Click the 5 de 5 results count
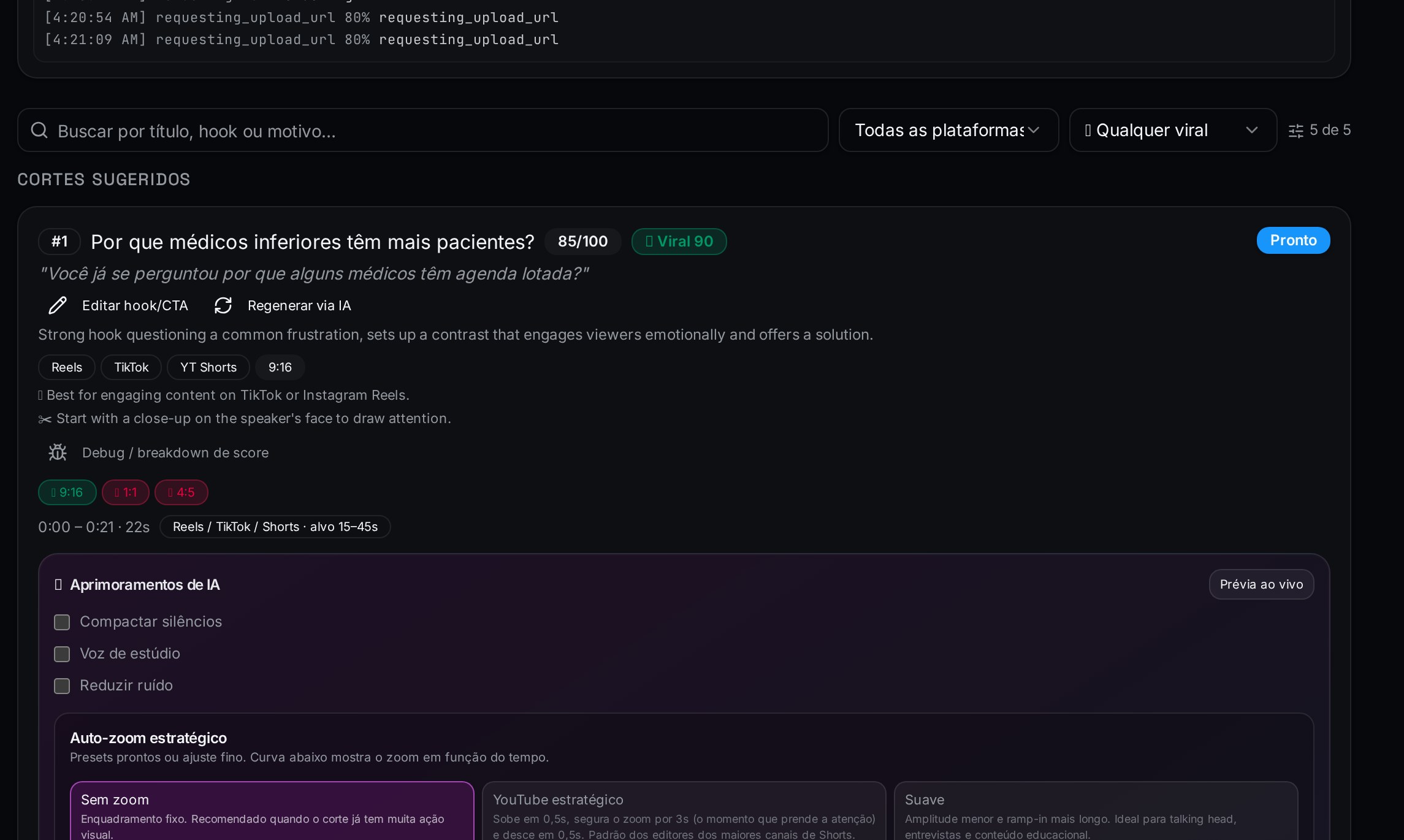 coord(1330,130)
